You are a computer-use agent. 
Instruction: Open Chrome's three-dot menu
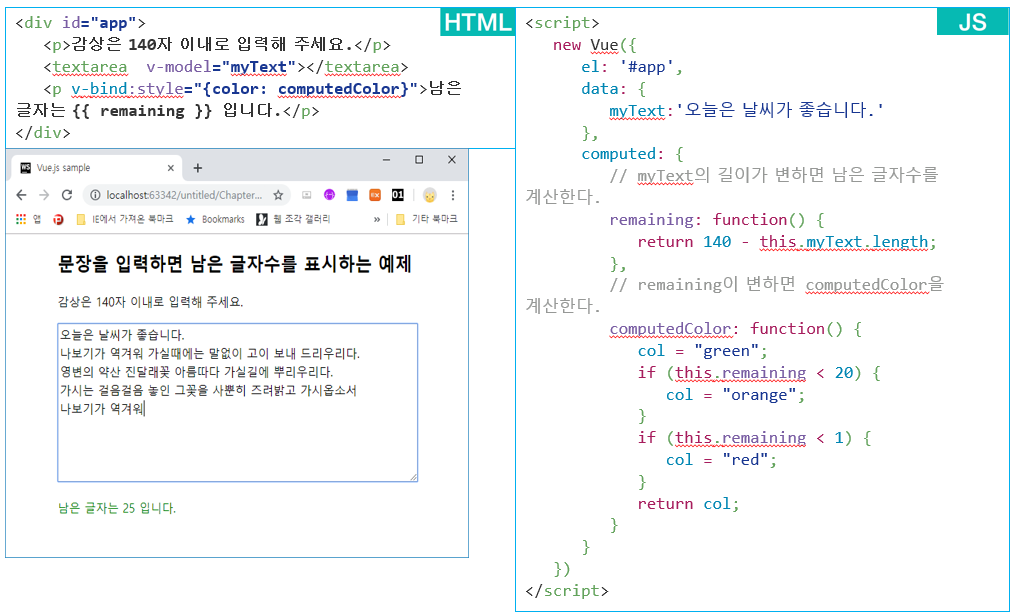tap(453, 195)
